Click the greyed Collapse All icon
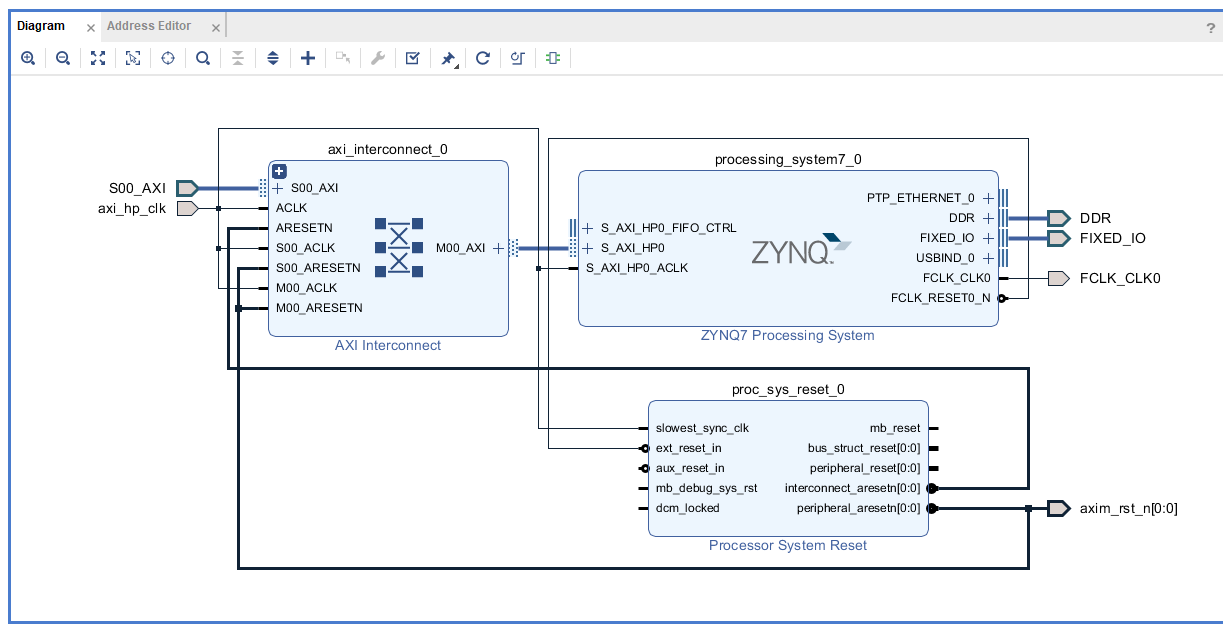The height and width of the screenshot is (630, 1223). tap(238, 58)
